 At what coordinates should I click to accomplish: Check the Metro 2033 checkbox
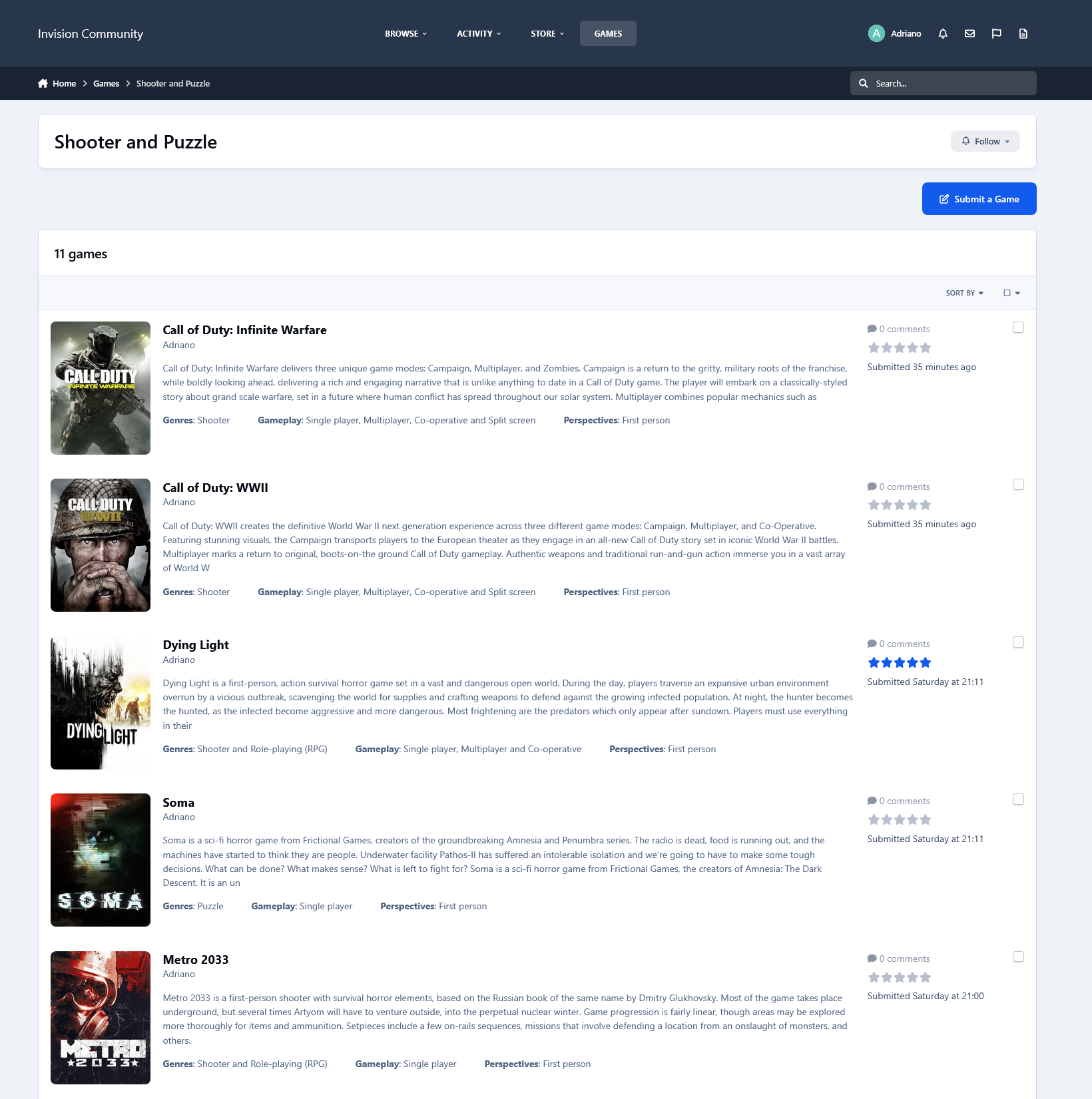[1018, 957]
